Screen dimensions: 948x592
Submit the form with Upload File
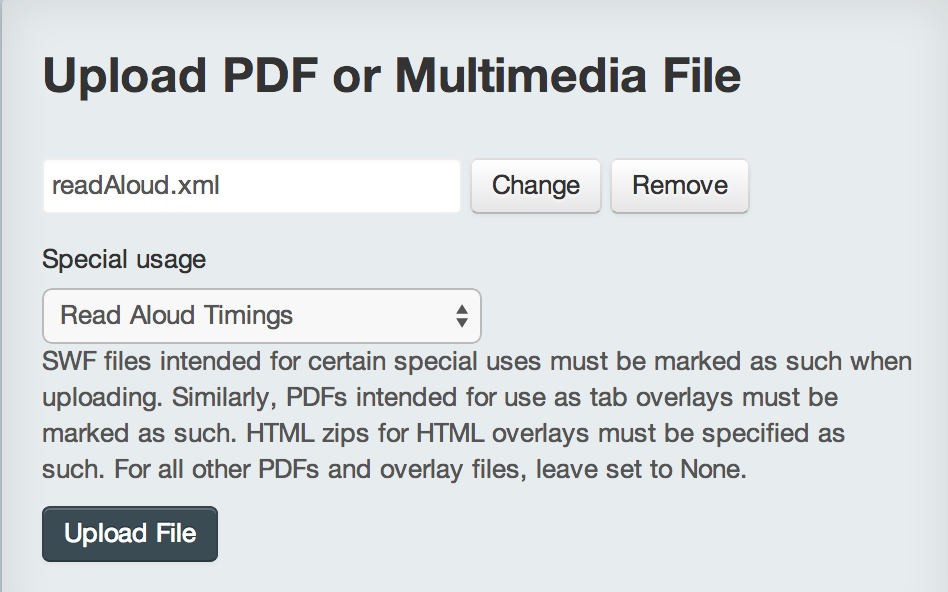pyautogui.click(x=130, y=534)
